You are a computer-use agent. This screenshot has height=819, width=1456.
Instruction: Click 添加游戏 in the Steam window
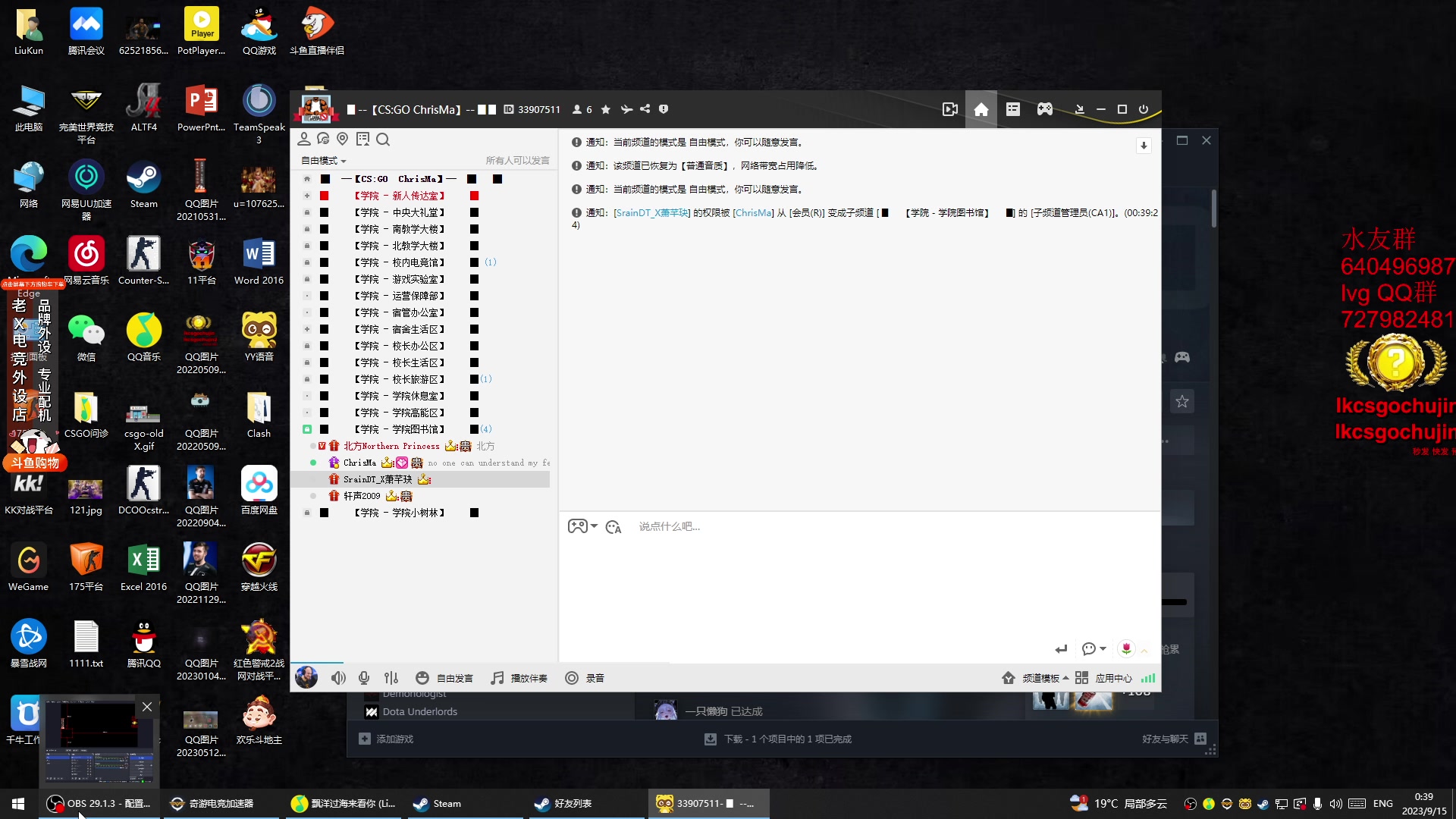[x=386, y=739]
